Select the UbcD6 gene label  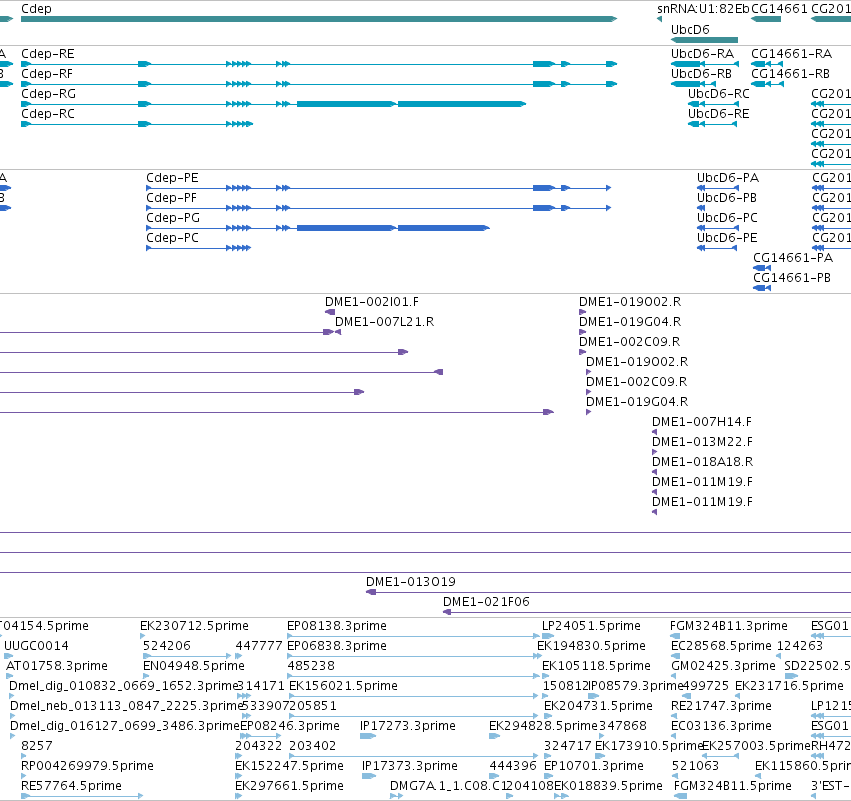tap(690, 29)
